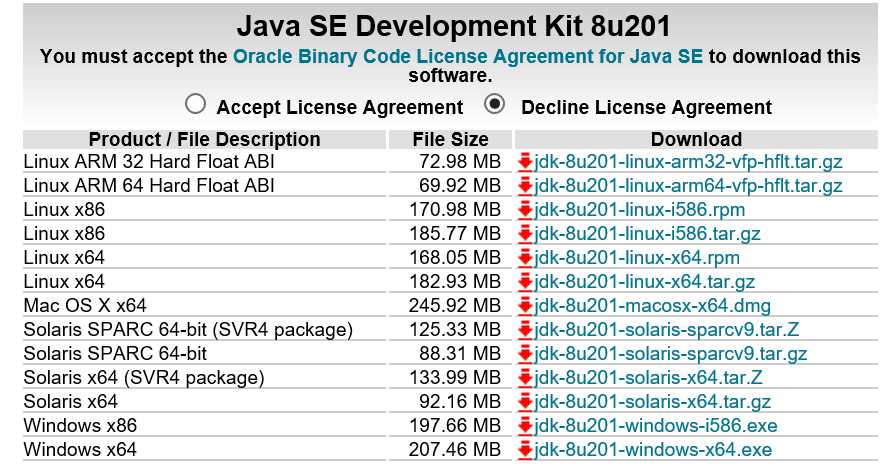Click the 'Solaris SPARC 64-bit' 88.31 MB row label
The height and width of the screenshot is (470, 889).
click(115, 354)
